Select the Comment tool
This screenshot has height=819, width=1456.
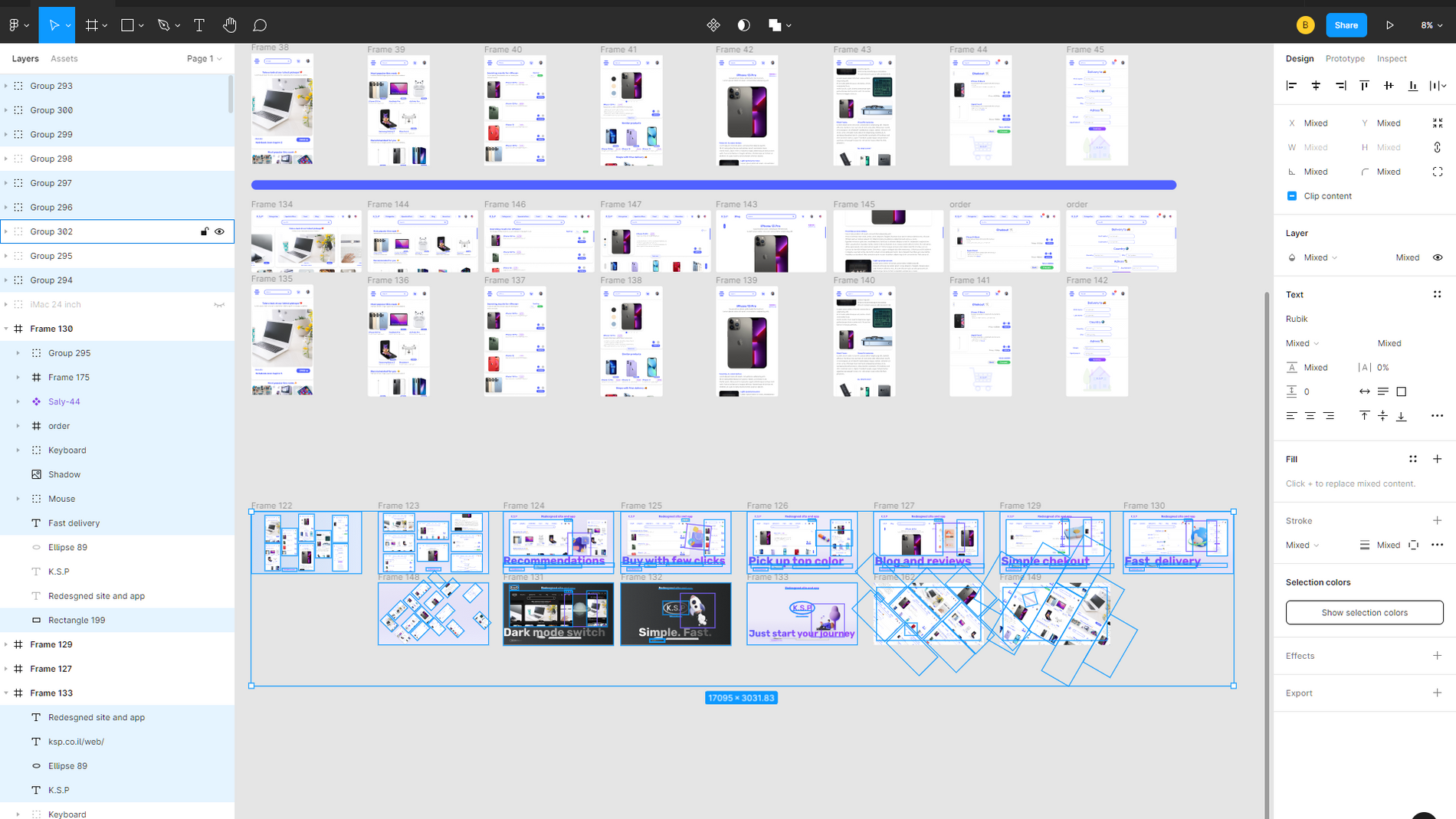(260, 25)
